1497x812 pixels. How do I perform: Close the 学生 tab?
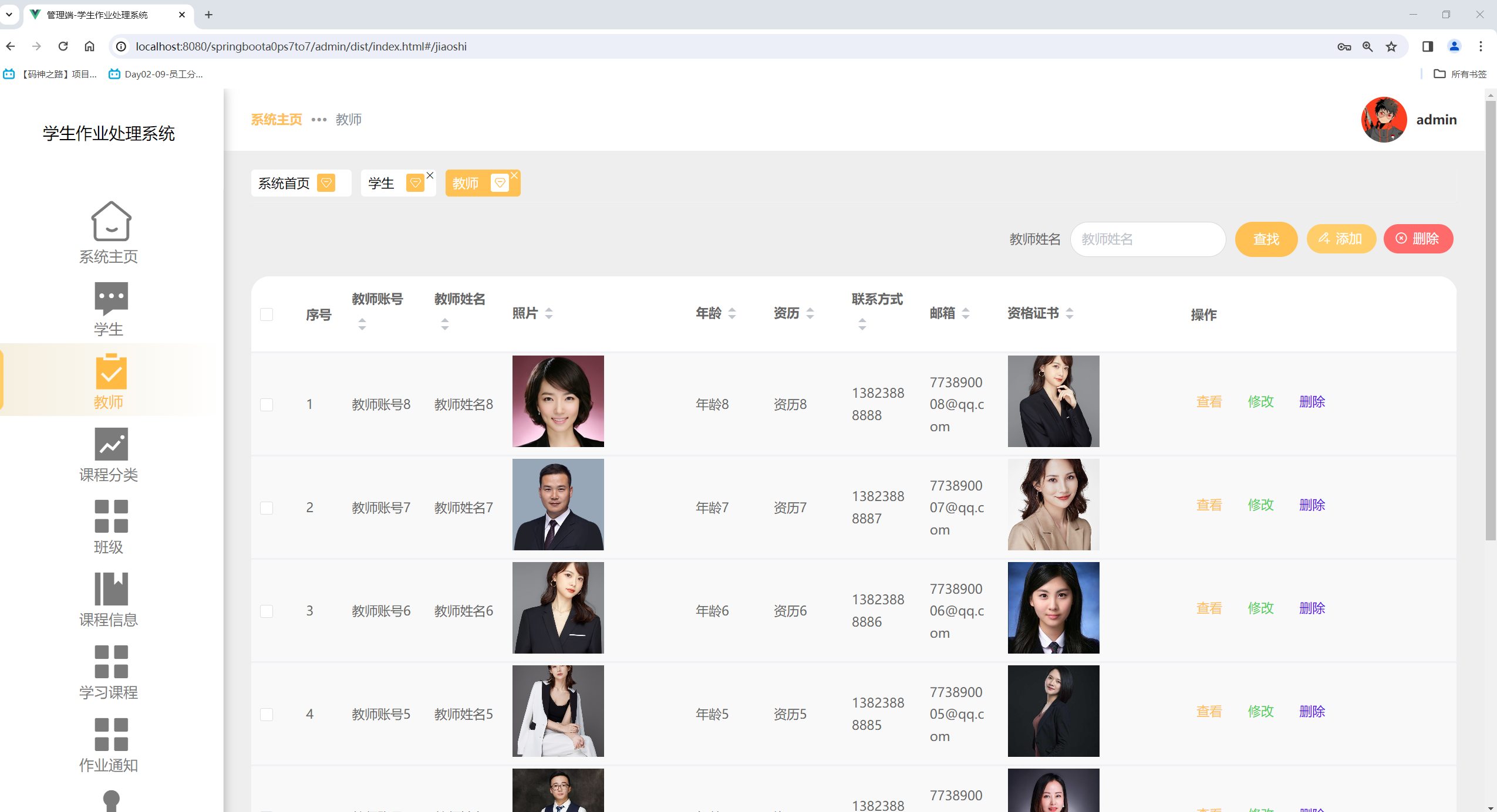pos(430,175)
